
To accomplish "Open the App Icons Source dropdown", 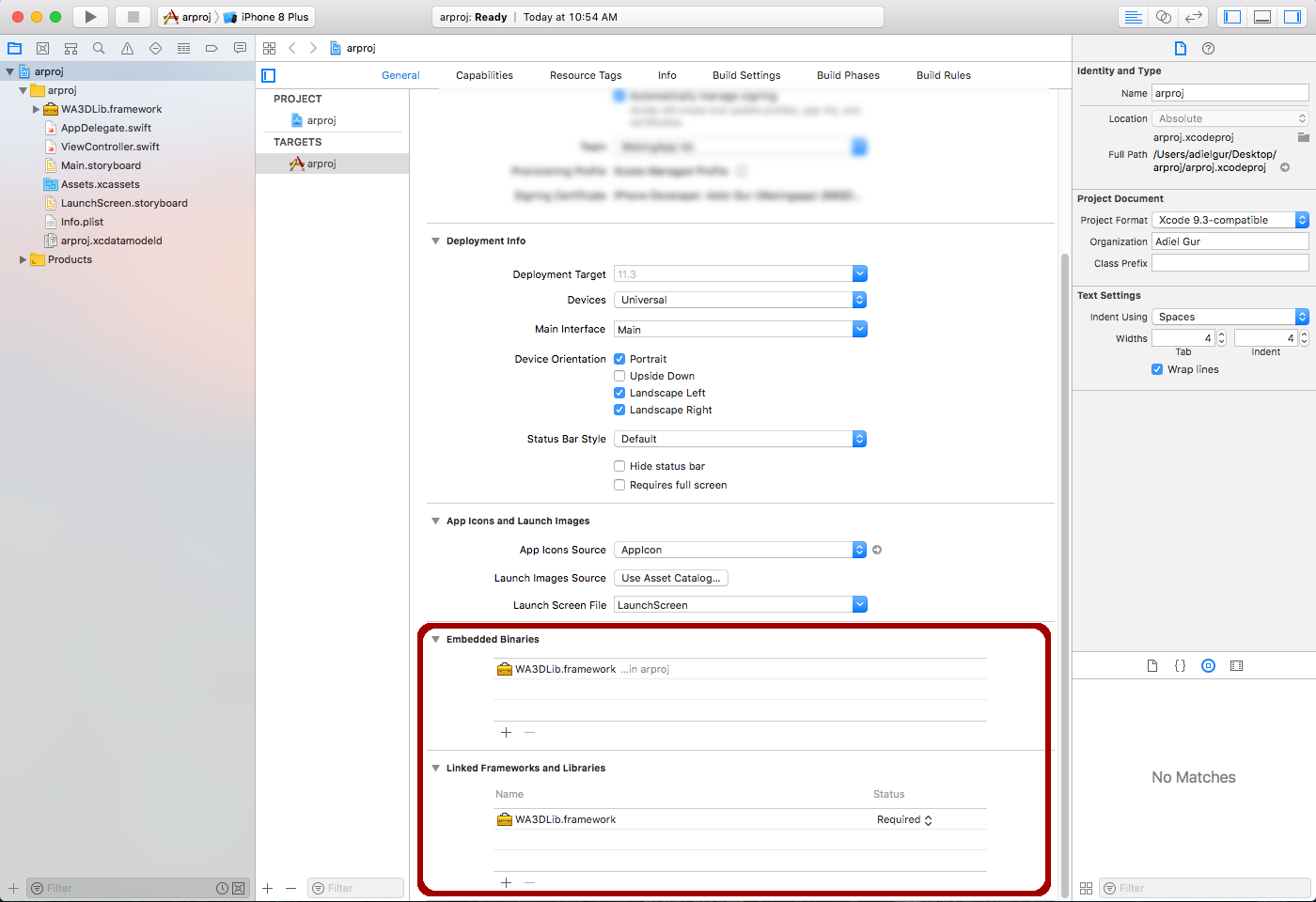I will click(x=741, y=550).
